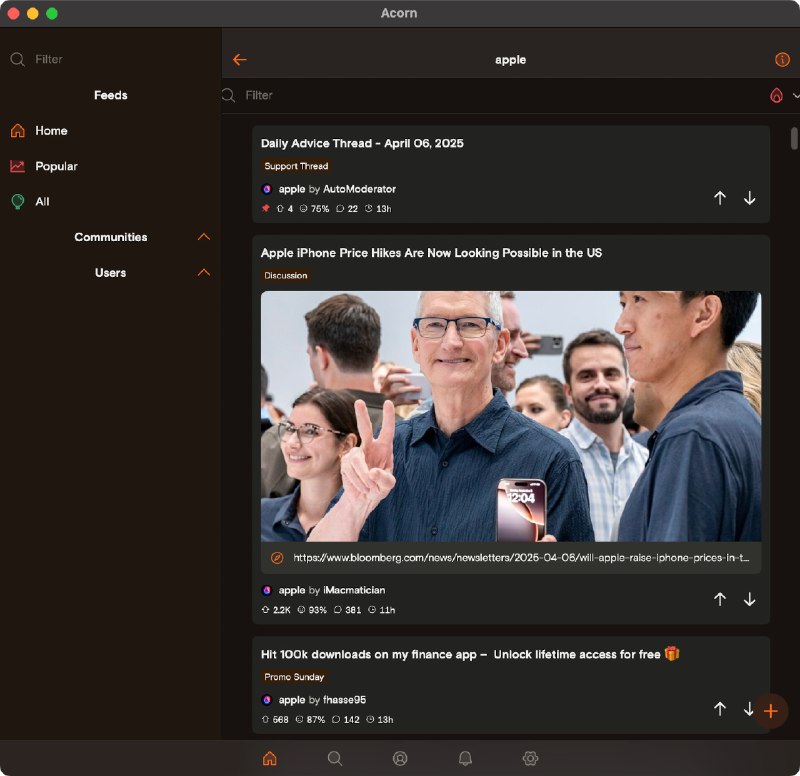Open apple community info icon
800x776 pixels.
[782, 60]
